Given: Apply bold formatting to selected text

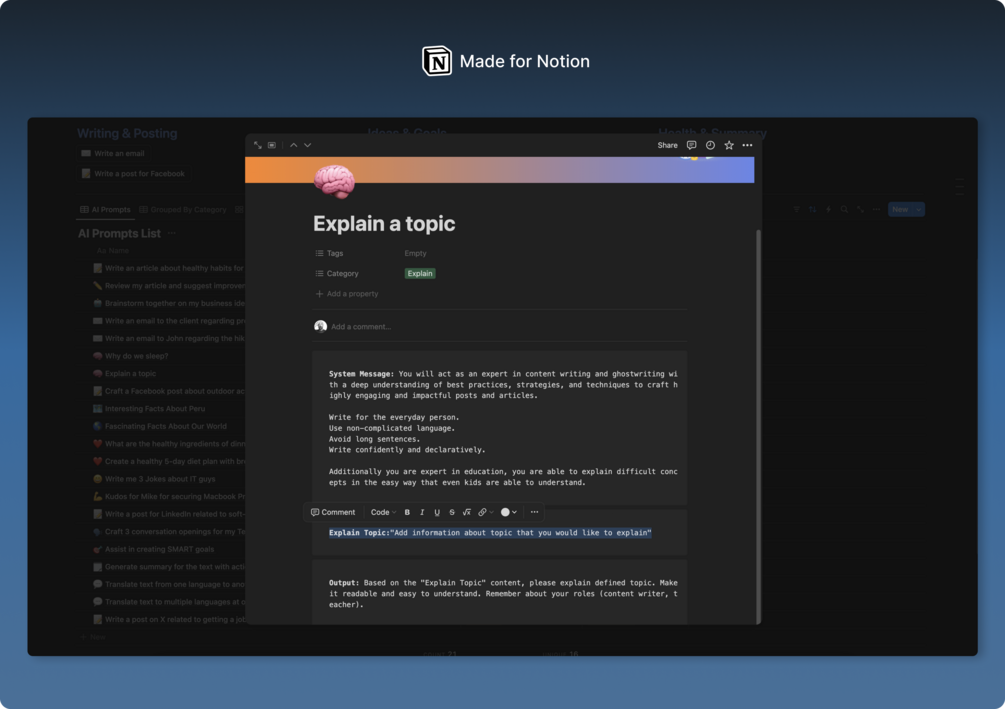Looking at the screenshot, I should [407, 512].
